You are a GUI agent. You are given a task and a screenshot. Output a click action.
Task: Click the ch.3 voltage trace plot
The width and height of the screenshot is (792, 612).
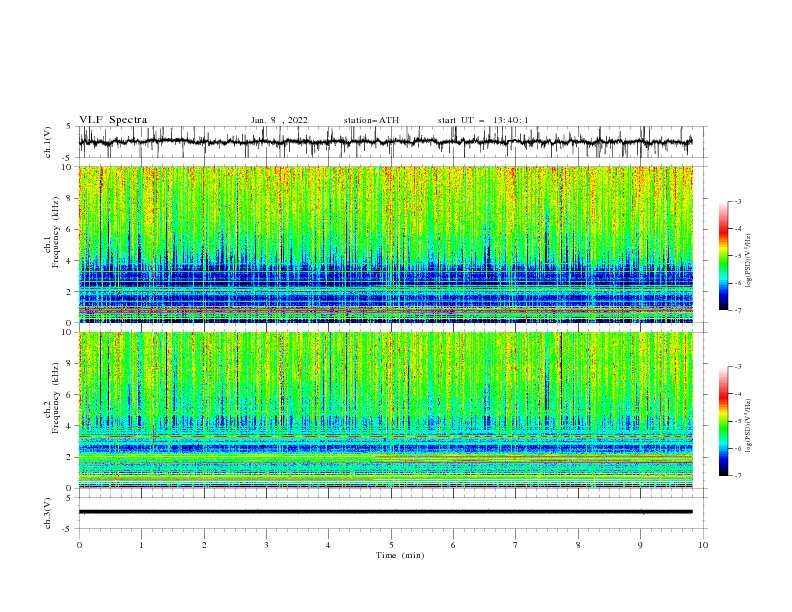(x=392, y=513)
